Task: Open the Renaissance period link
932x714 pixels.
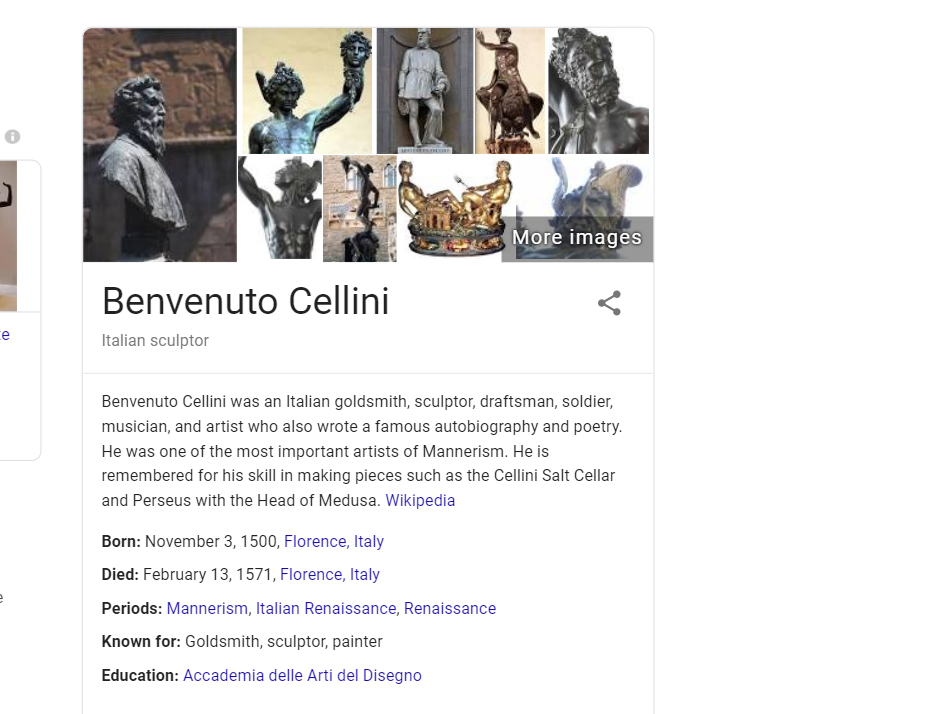Action: [x=450, y=608]
